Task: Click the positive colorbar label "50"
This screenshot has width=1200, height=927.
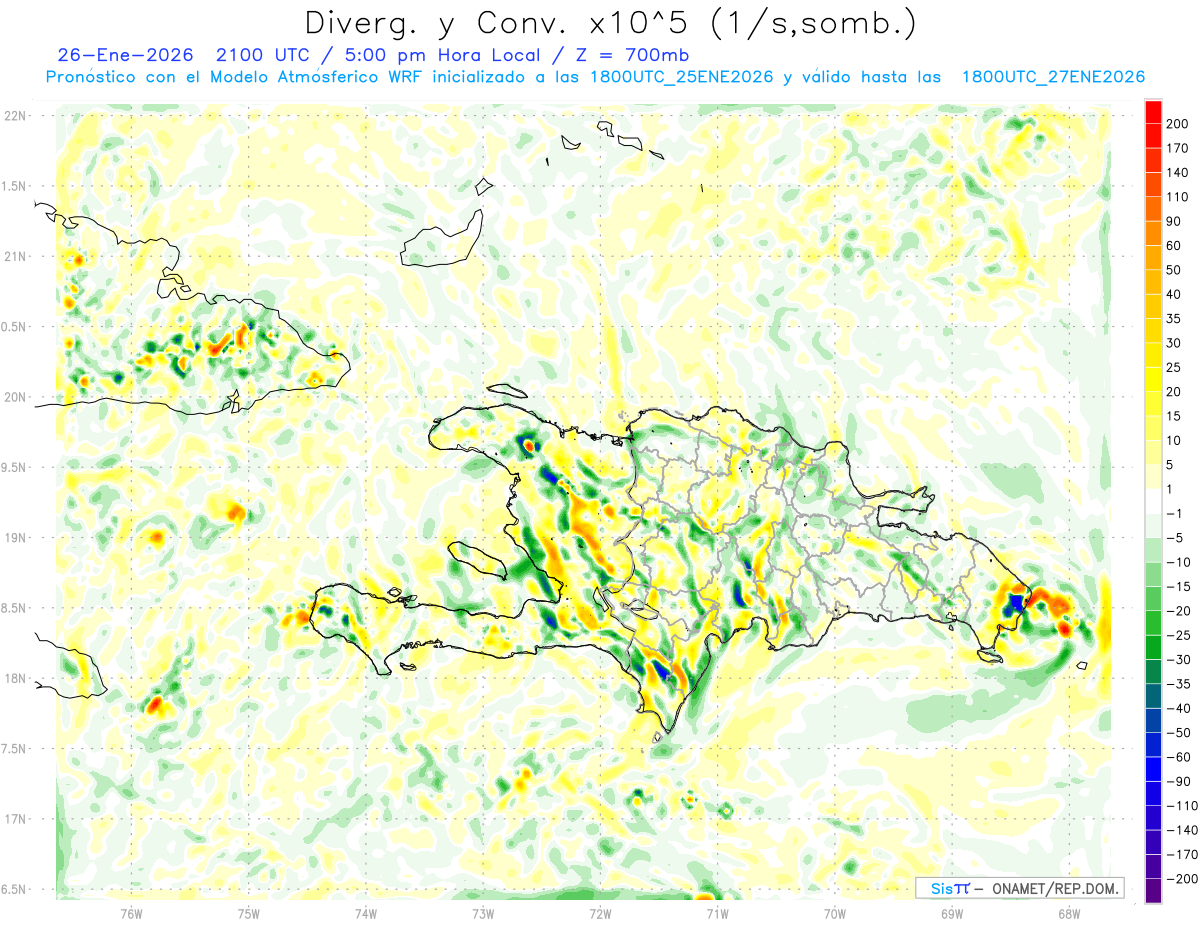Action: (x=1175, y=270)
